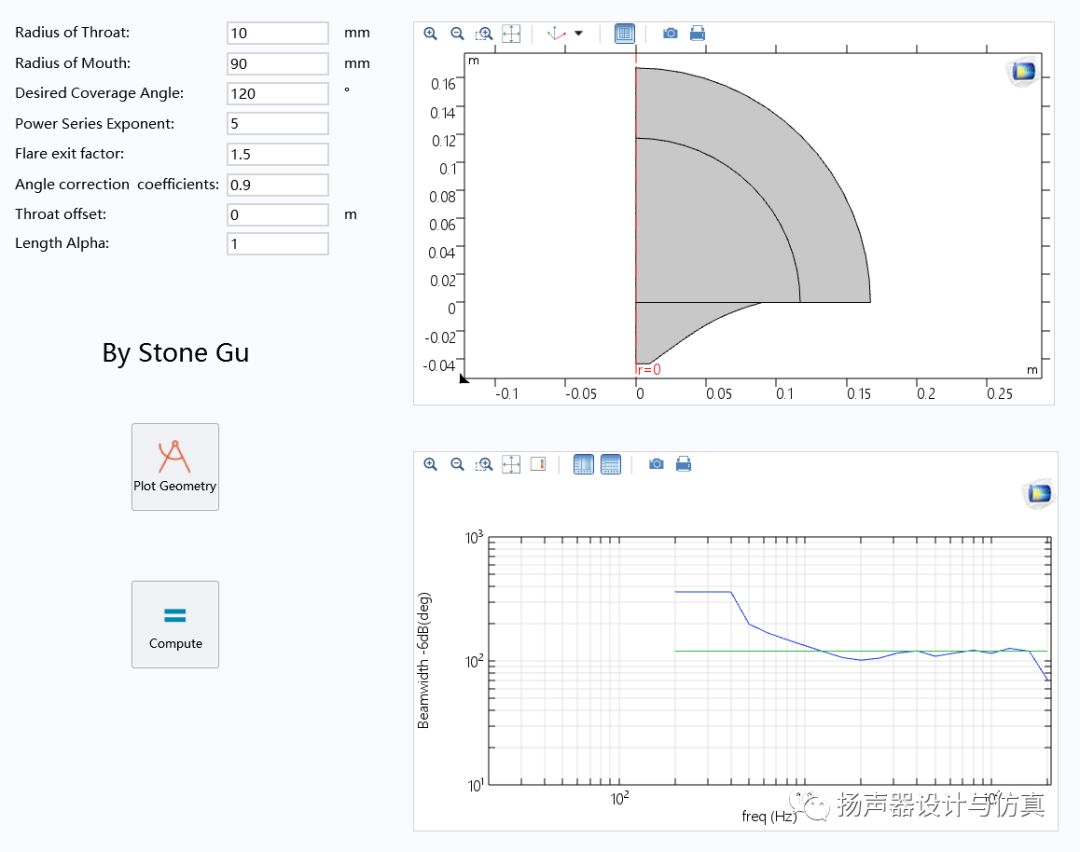
Task: Zoom extents in the beamwidth plot
Action: click(x=511, y=464)
